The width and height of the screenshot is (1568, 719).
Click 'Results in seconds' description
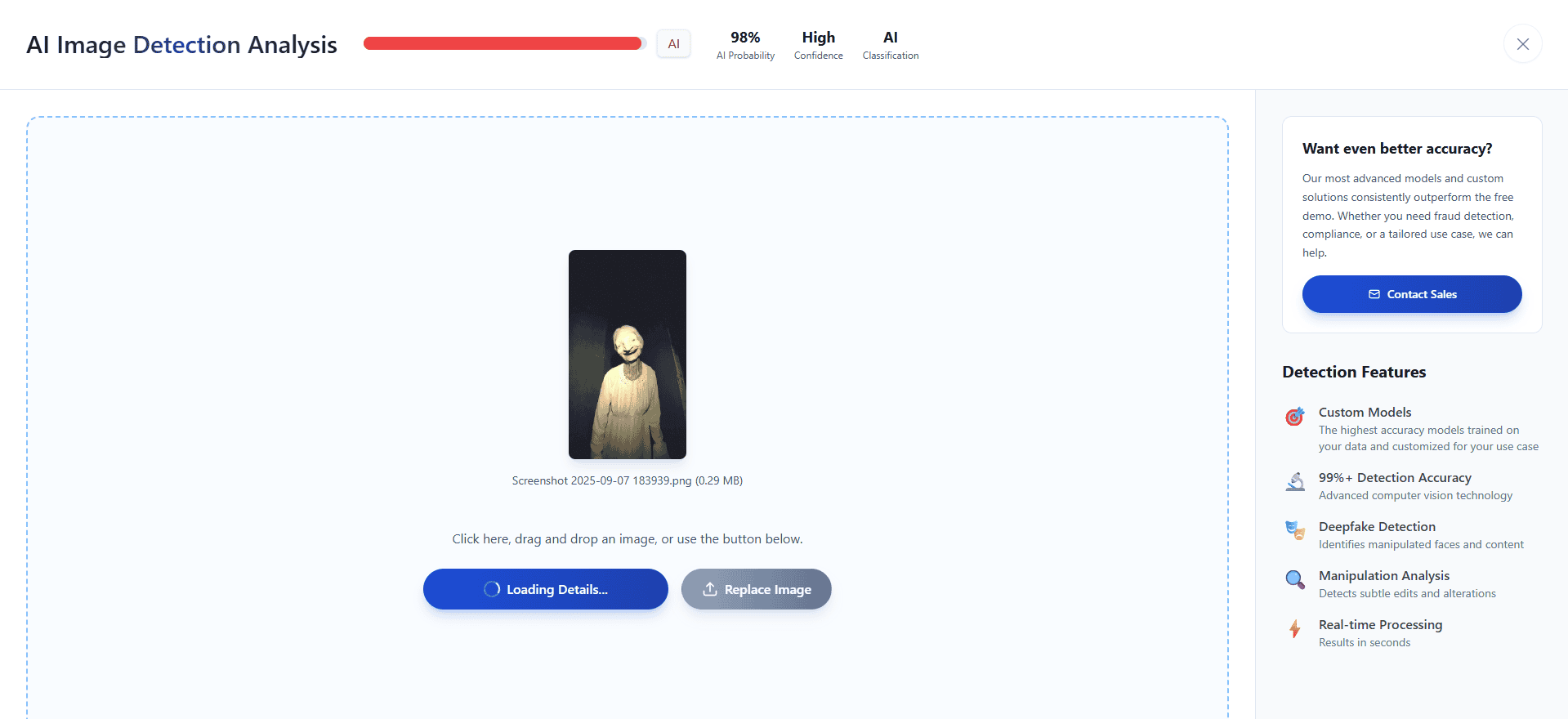point(1365,643)
